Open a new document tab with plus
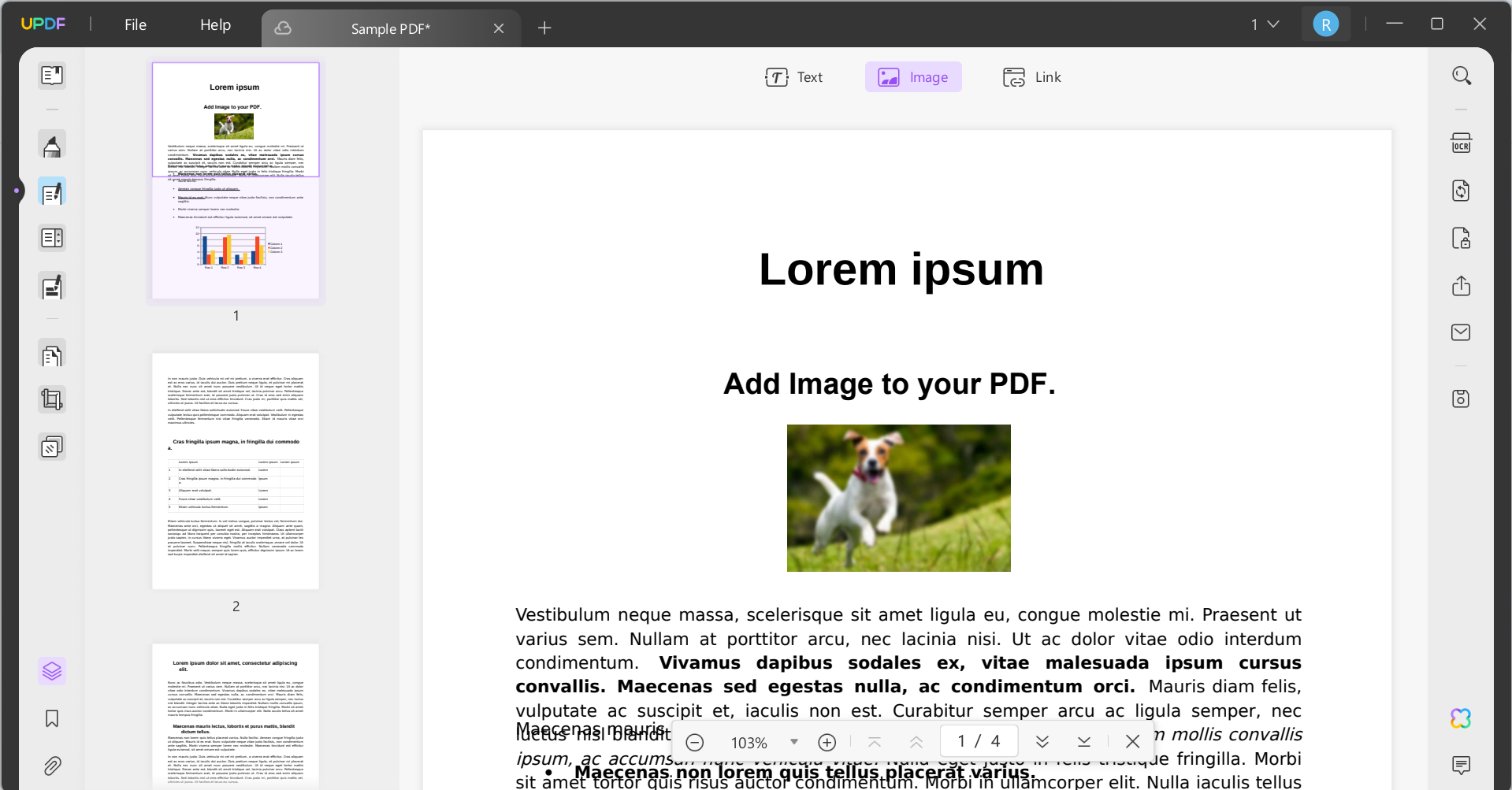 pos(544,28)
